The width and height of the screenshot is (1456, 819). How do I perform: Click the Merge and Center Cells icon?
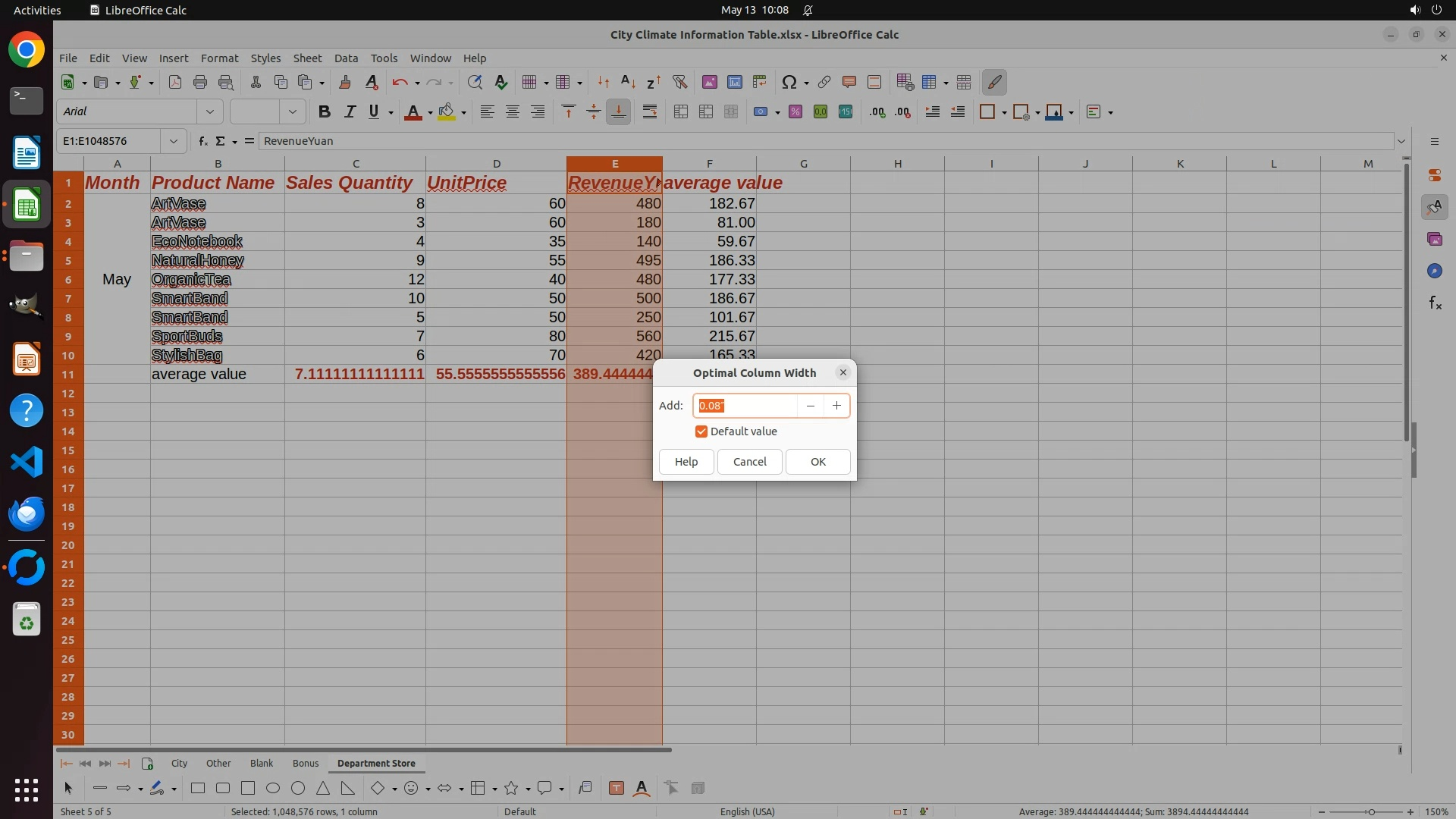pyautogui.click(x=680, y=112)
